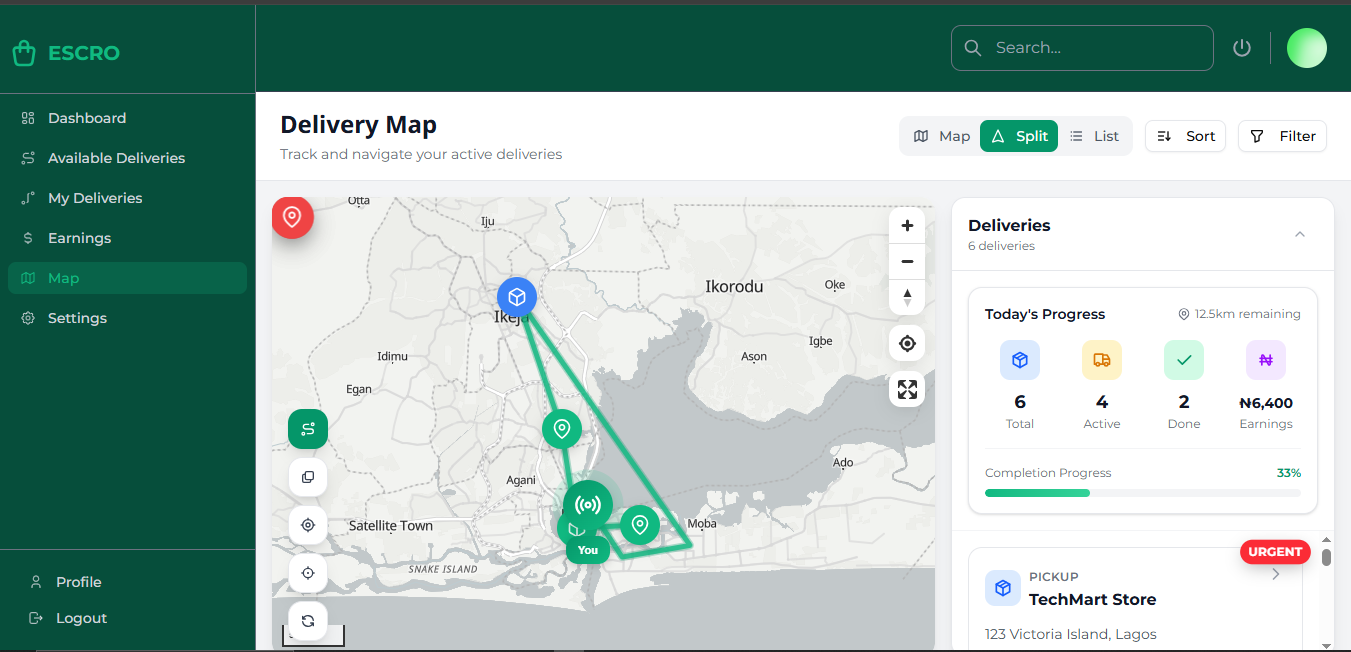Select the Split view mode
The image size is (1351, 652).
point(1019,136)
